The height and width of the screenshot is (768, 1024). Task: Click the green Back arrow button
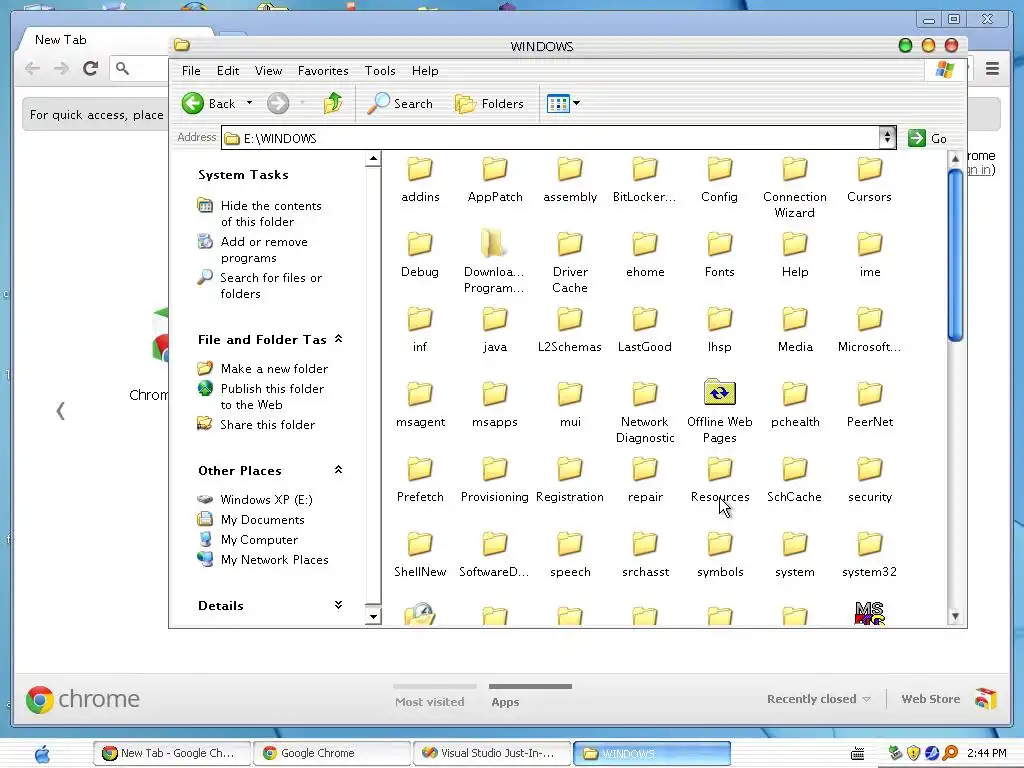[x=193, y=103]
